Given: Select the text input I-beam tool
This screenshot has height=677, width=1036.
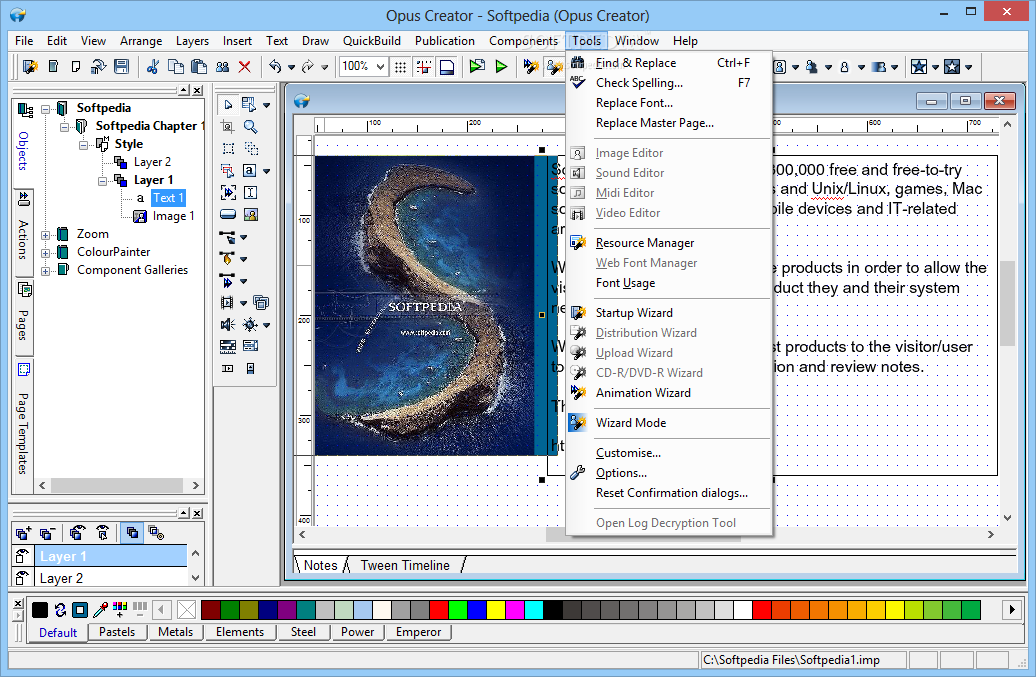Looking at the screenshot, I should coord(250,193).
